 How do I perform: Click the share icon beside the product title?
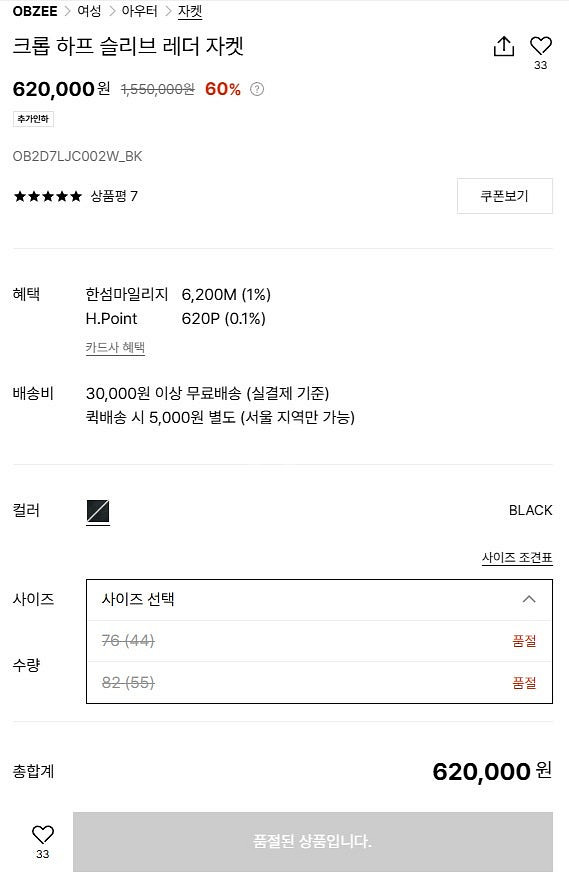(504, 46)
